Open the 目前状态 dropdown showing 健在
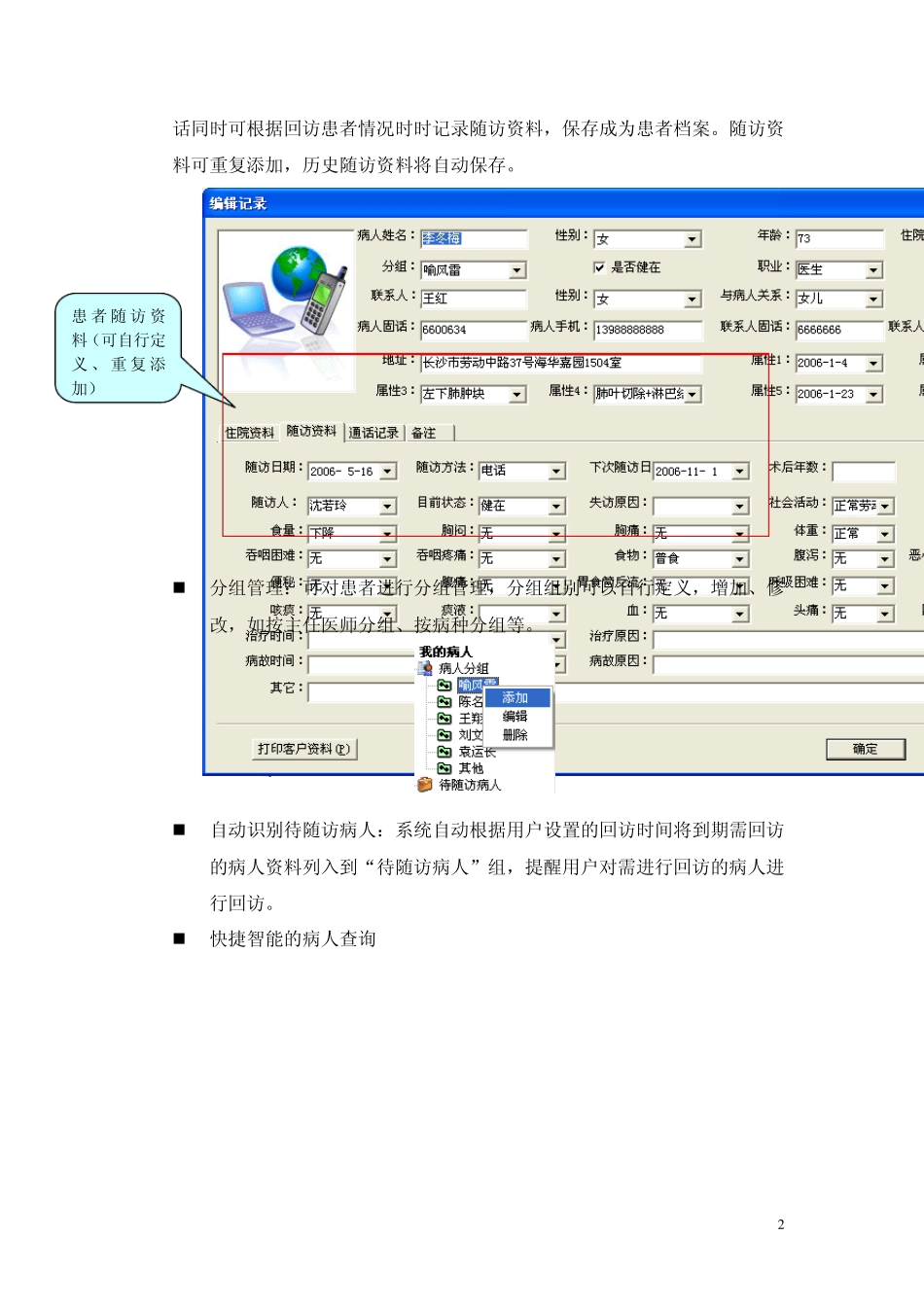Image resolution: width=924 pixels, height=1307 pixels. click(x=557, y=507)
